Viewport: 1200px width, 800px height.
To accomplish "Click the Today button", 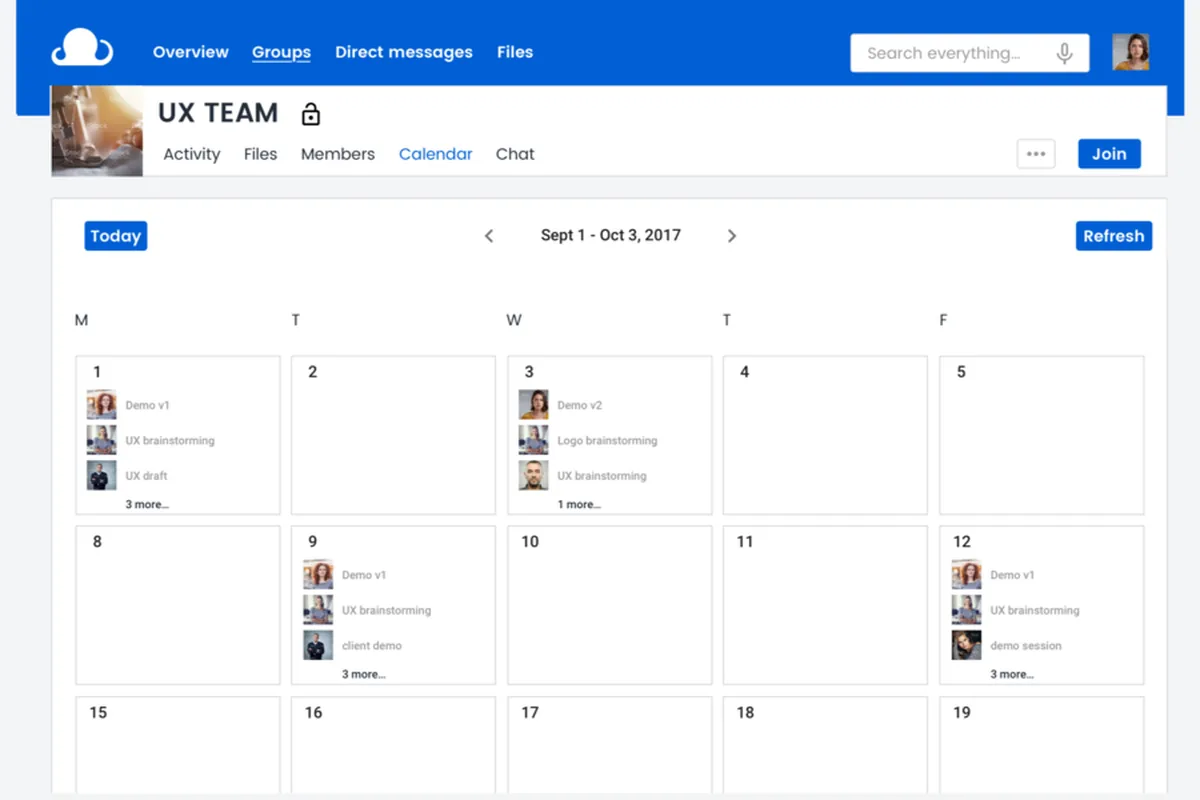I will (x=116, y=236).
